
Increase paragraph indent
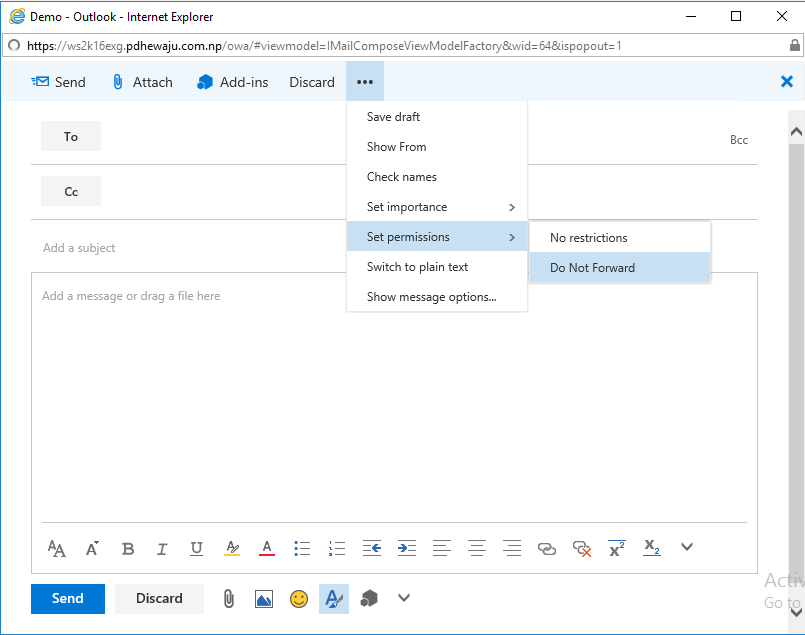pyautogui.click(x=407, y=548)
